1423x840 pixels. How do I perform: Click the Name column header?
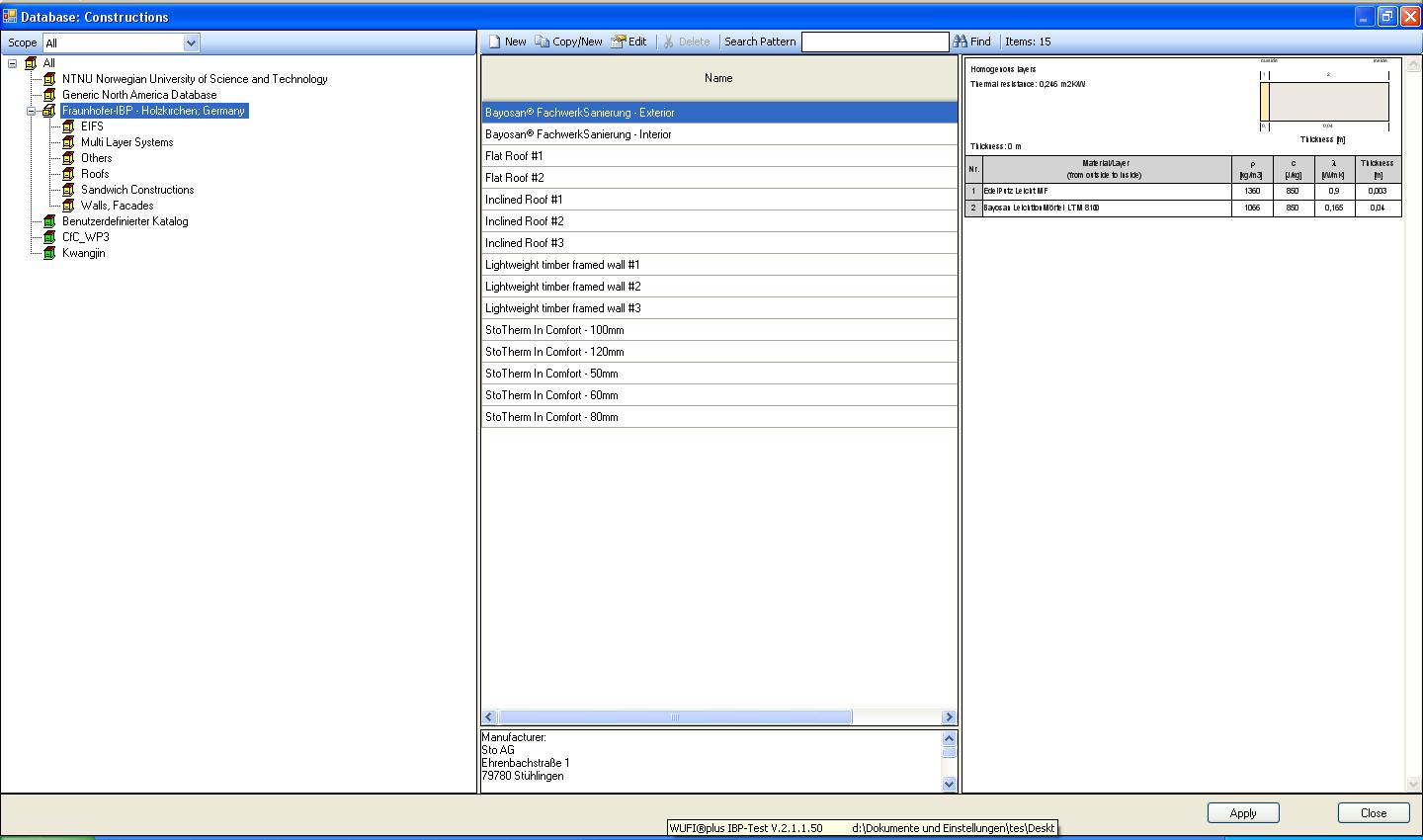(718, 78)
